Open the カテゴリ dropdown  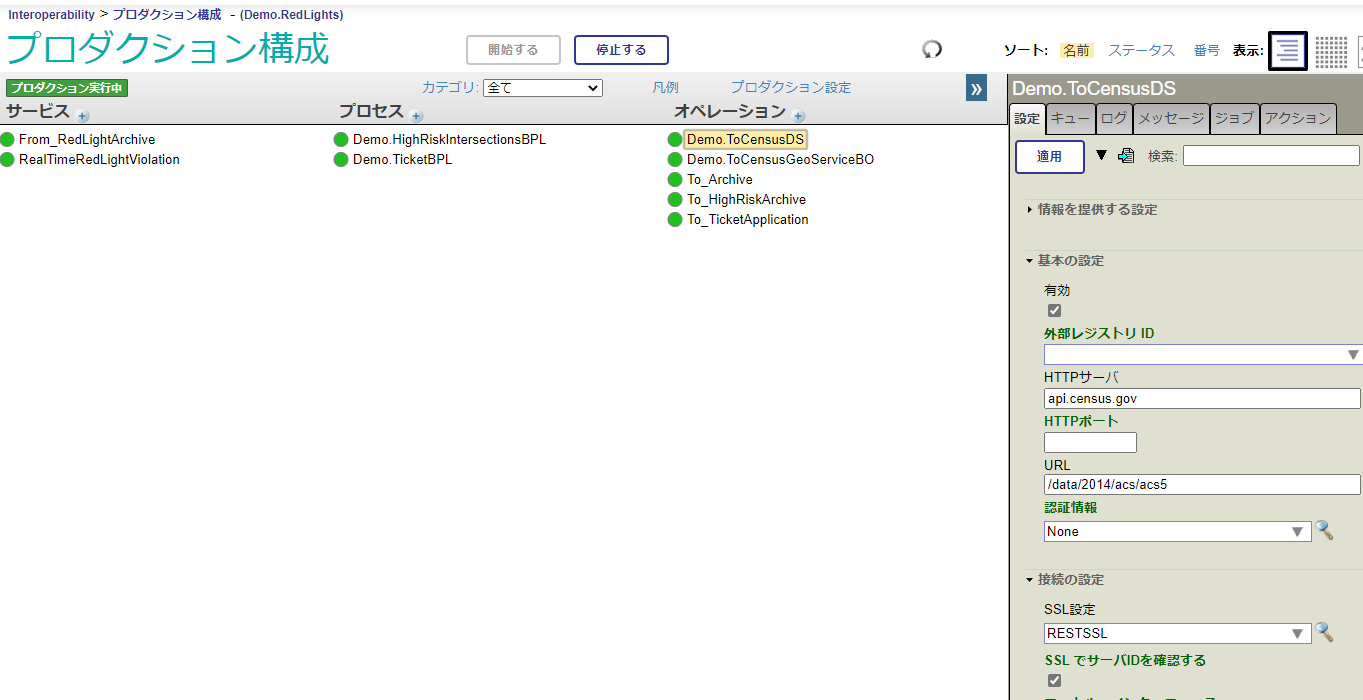542,88
